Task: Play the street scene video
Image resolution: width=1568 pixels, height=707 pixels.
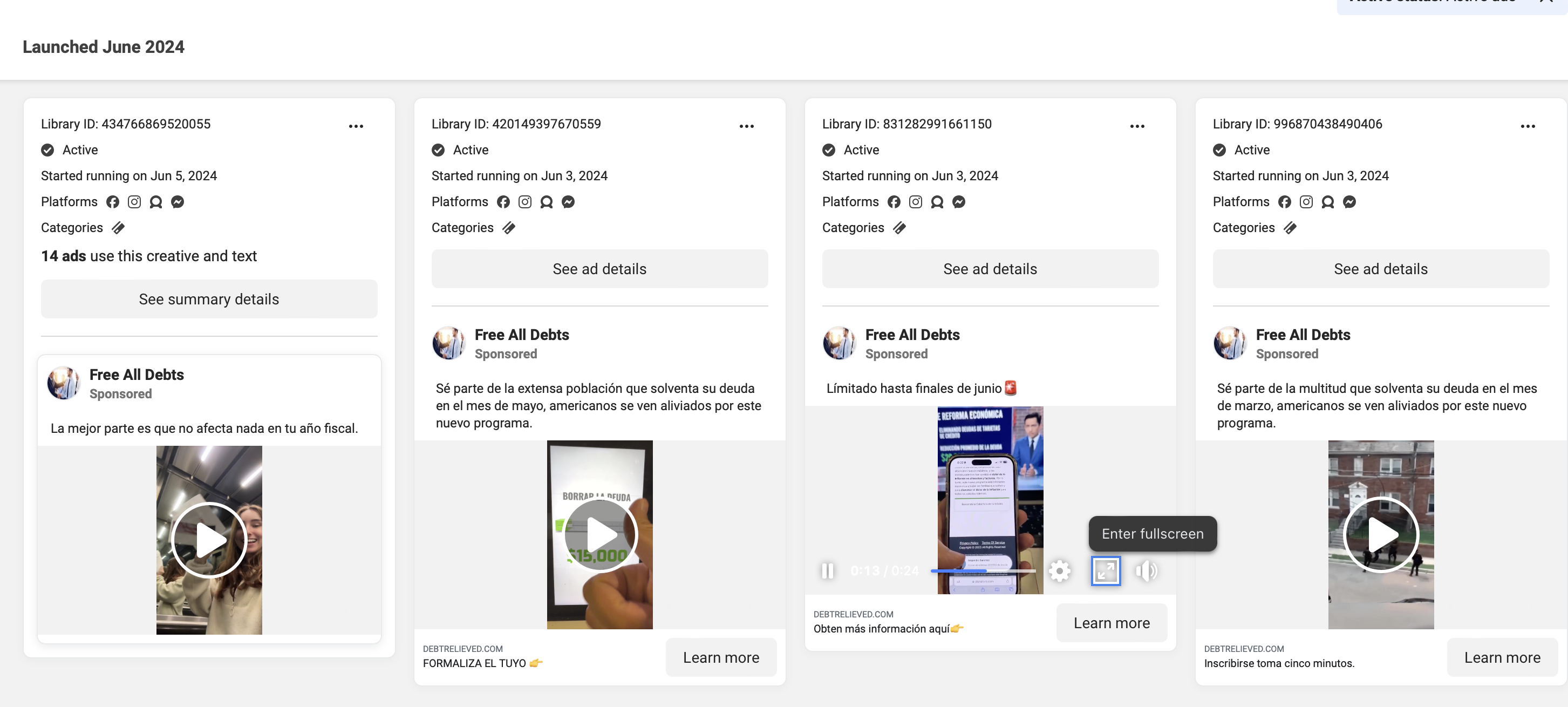Action: pos(1381,535)
